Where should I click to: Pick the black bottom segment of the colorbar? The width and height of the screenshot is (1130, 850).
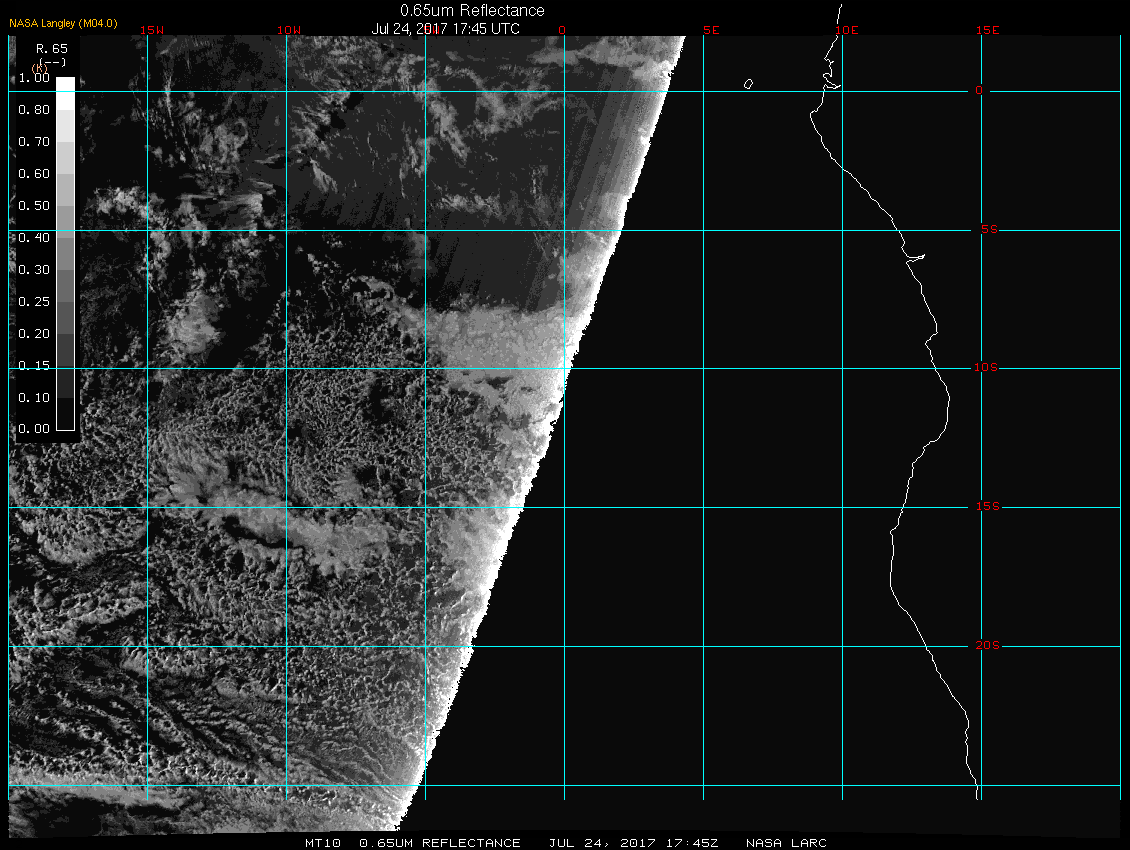click(66, 414)
